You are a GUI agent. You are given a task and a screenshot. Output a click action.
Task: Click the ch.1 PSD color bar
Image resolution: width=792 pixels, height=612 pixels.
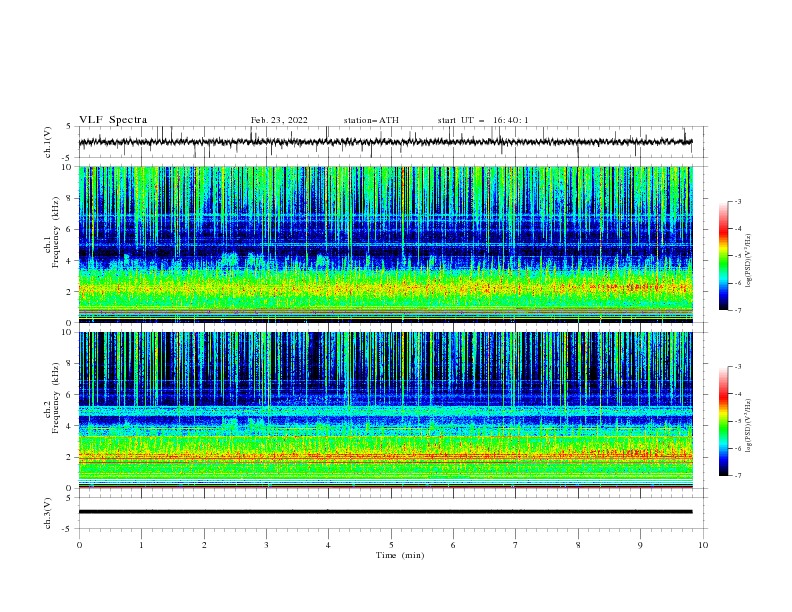point(723,256)
